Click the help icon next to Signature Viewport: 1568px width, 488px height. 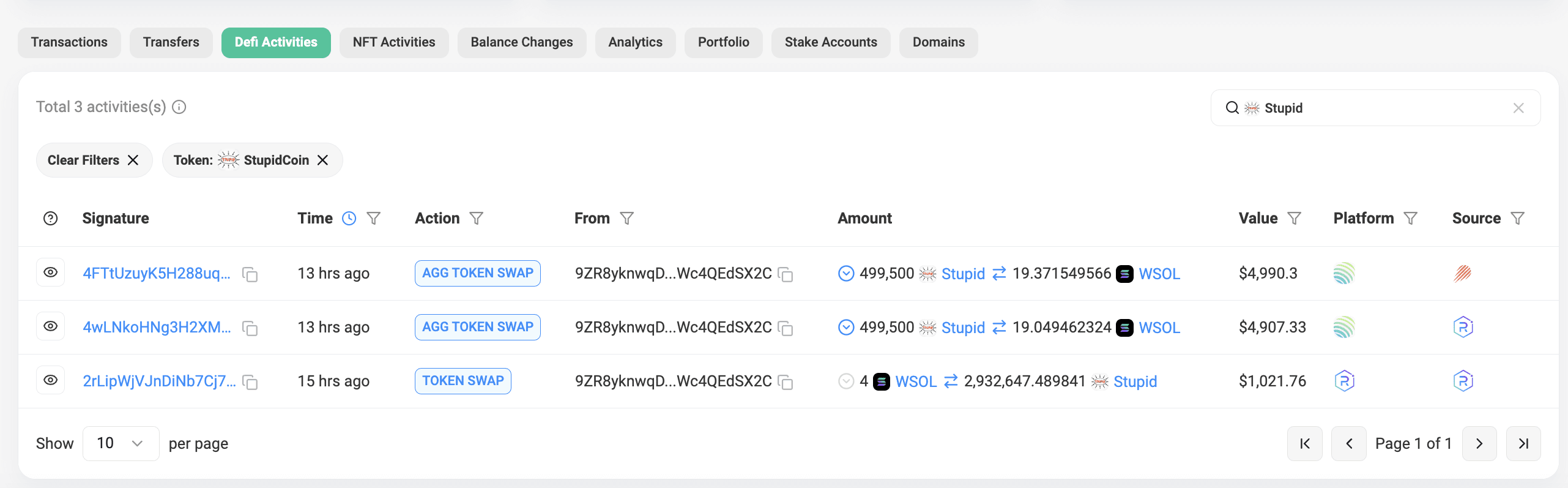pos(51,219)
